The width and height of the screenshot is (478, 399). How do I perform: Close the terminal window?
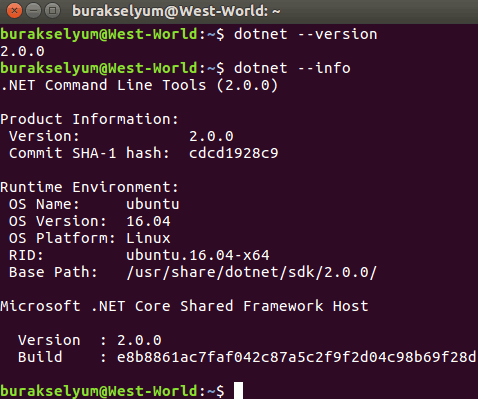coord(14,11)
